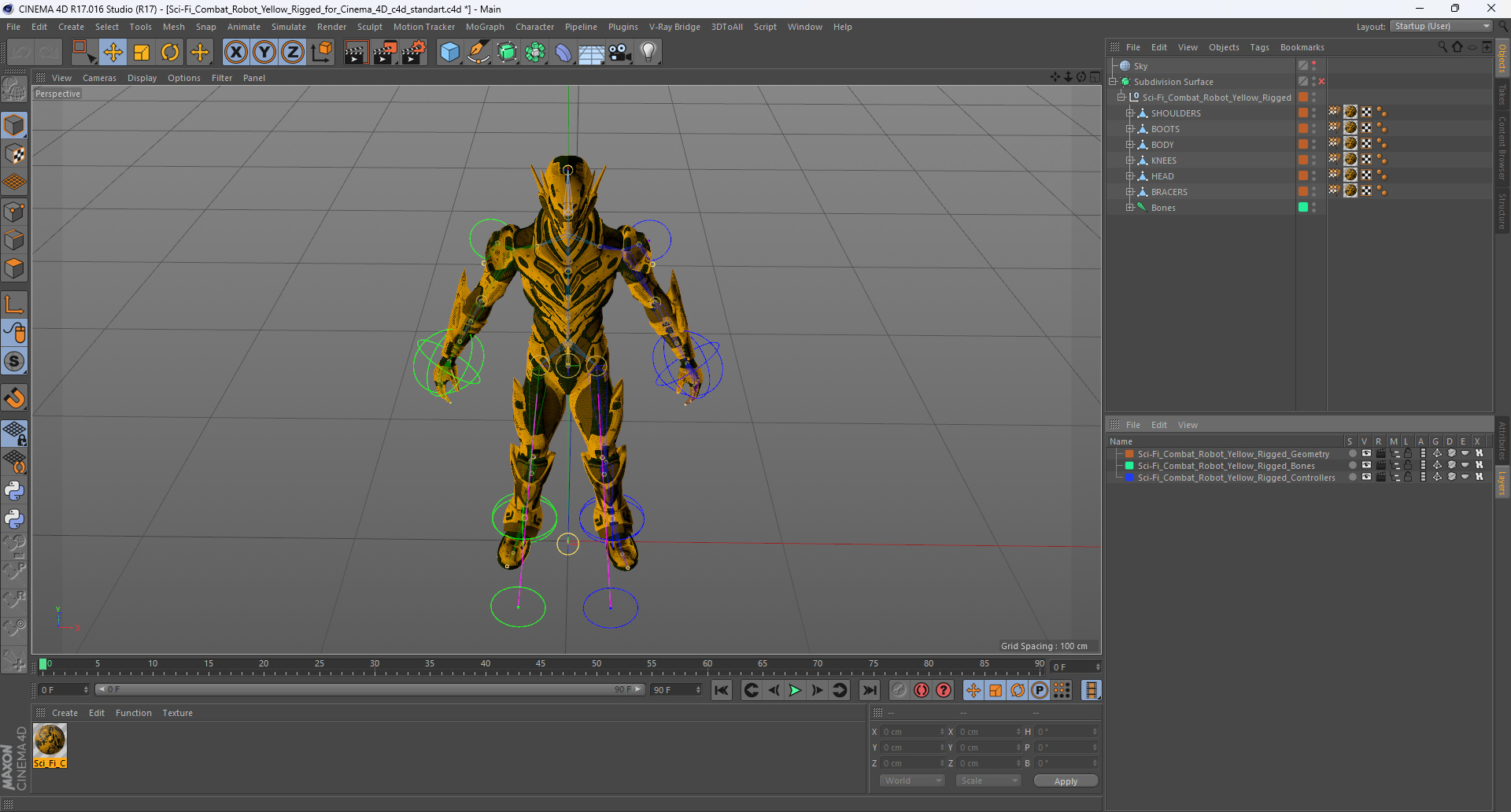Play the animation forward
1511x812 pixels.
click(795, 690)
